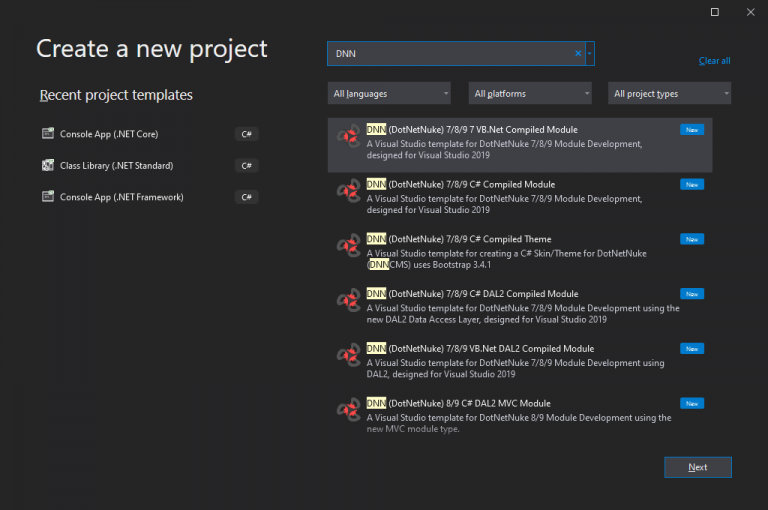Click the DNN icon for C# DAL2 Compiled Module
This screenshot has height=510, width=768.
point(349,301)
